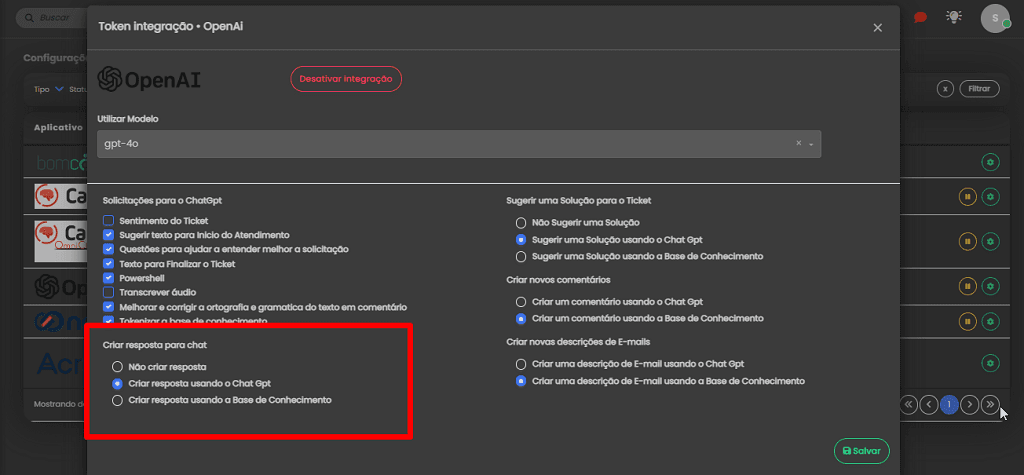Open the Utilizar Modelo gpt-4o combo box
The width and height of the screenshot is (1024, 475).
tap(458, 144)
